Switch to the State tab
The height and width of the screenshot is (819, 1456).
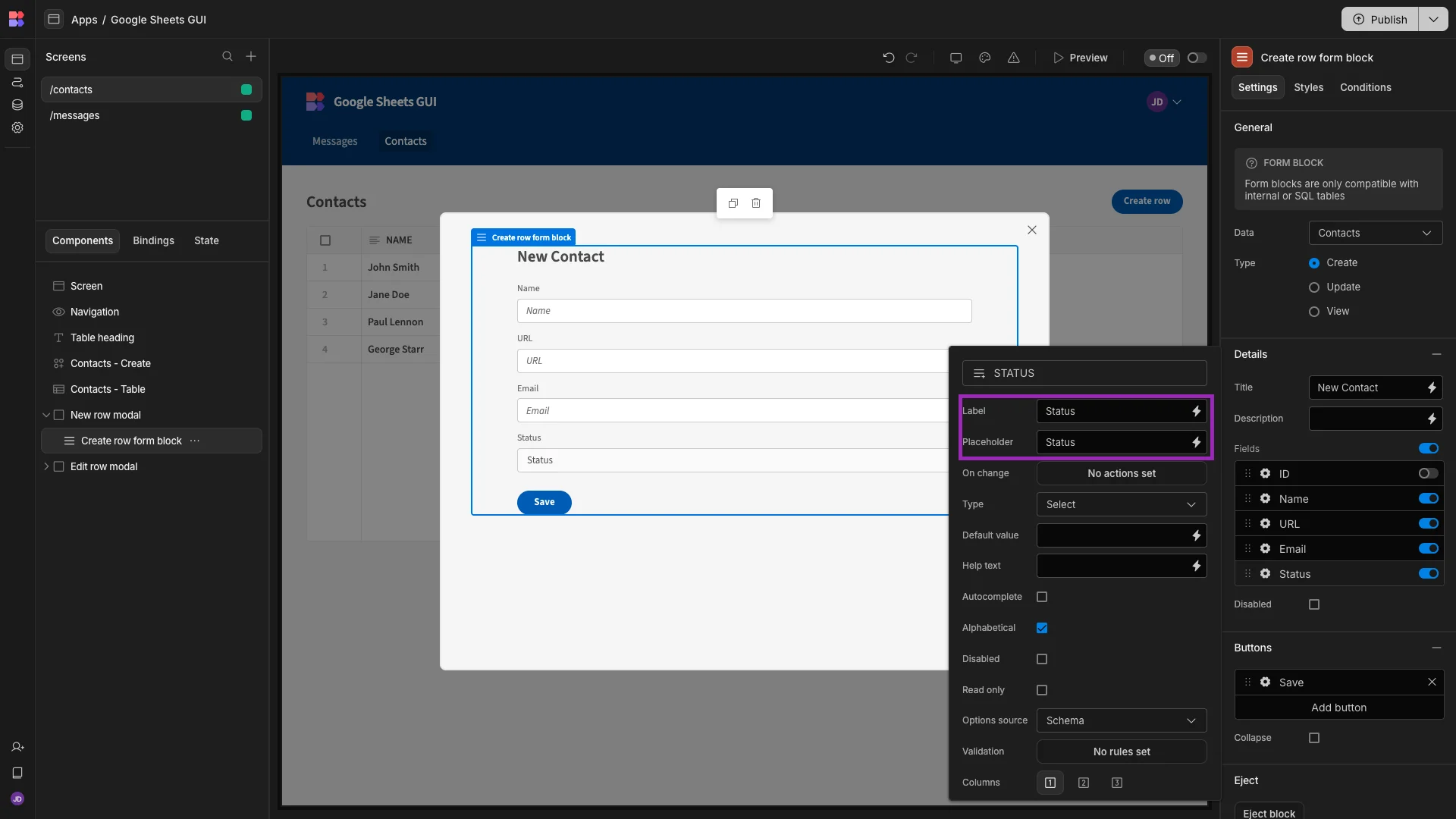(x=206, y=240)
